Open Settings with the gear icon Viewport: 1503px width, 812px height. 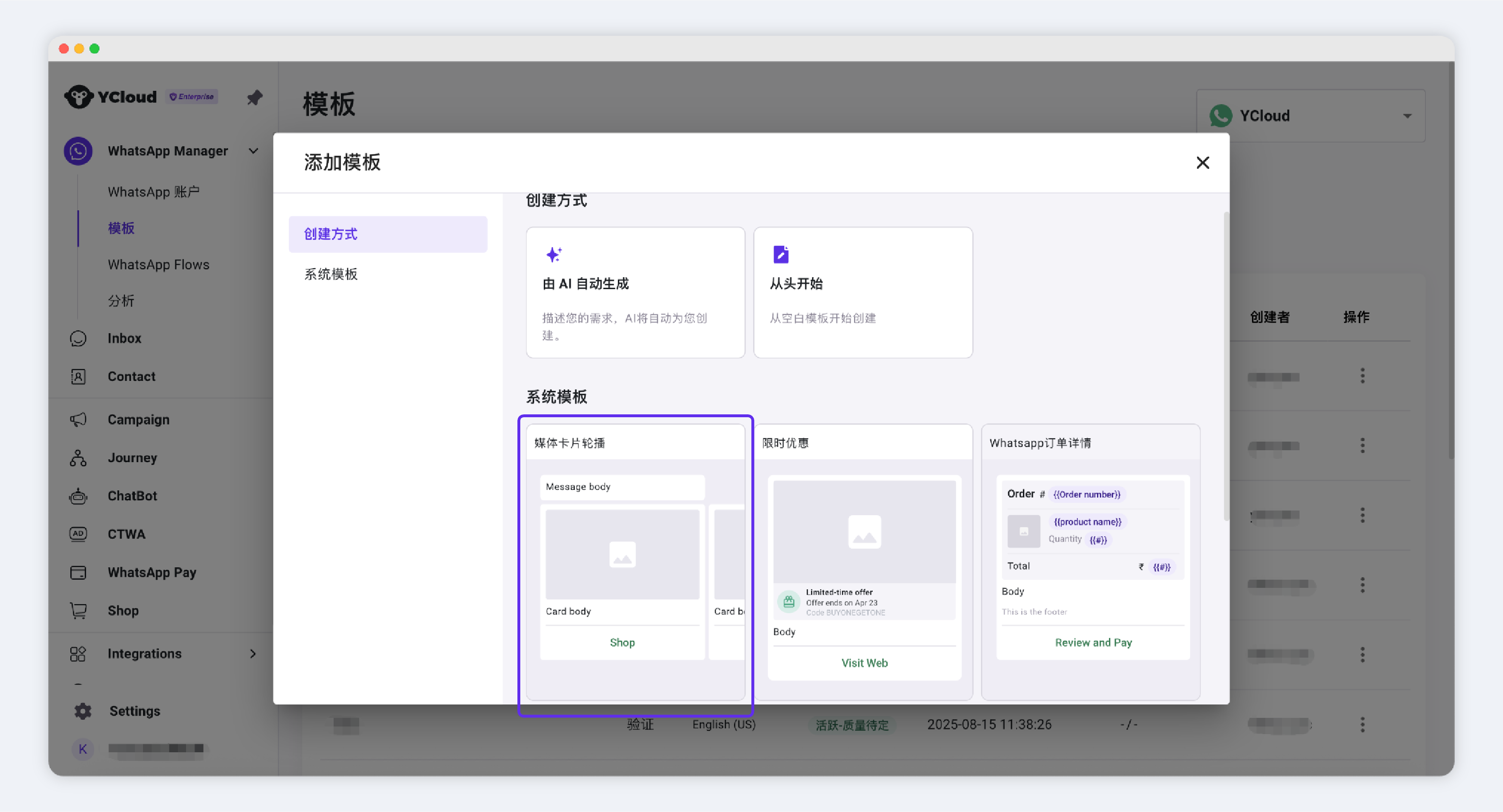coord(83,711)
